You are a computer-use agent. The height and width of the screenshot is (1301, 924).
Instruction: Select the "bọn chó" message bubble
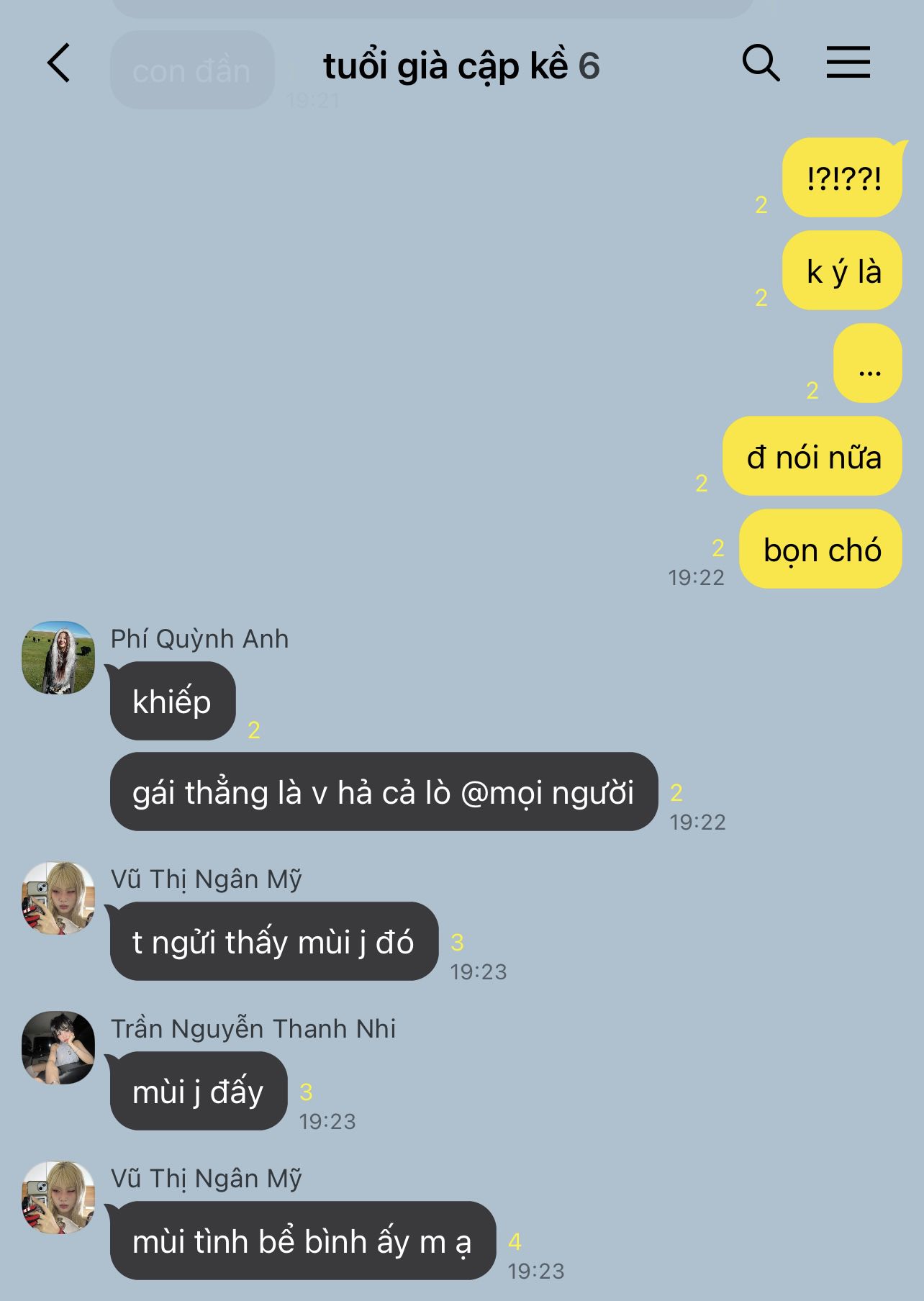pos(820,549)
